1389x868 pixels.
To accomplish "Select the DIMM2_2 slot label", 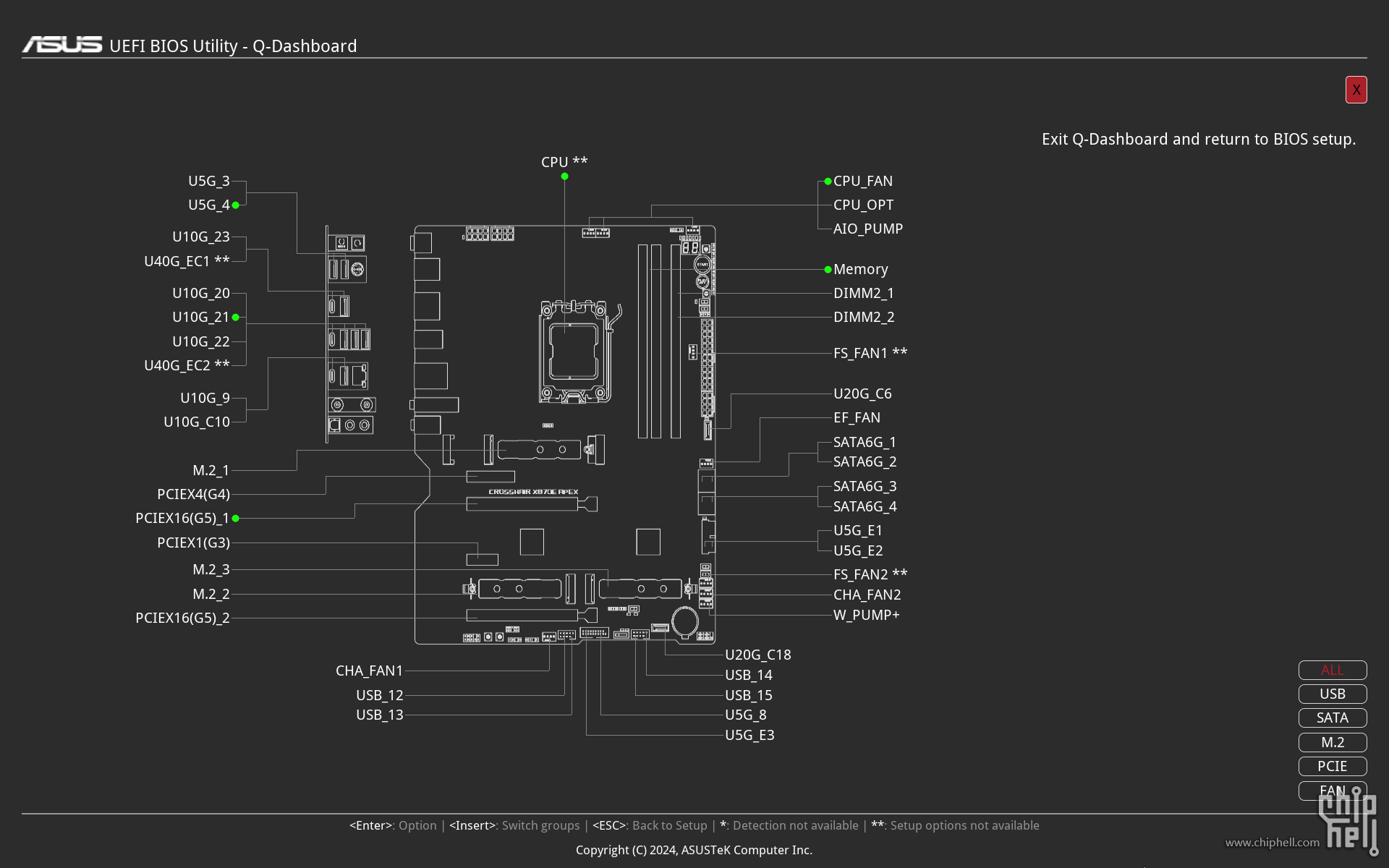I will (864, 317).
